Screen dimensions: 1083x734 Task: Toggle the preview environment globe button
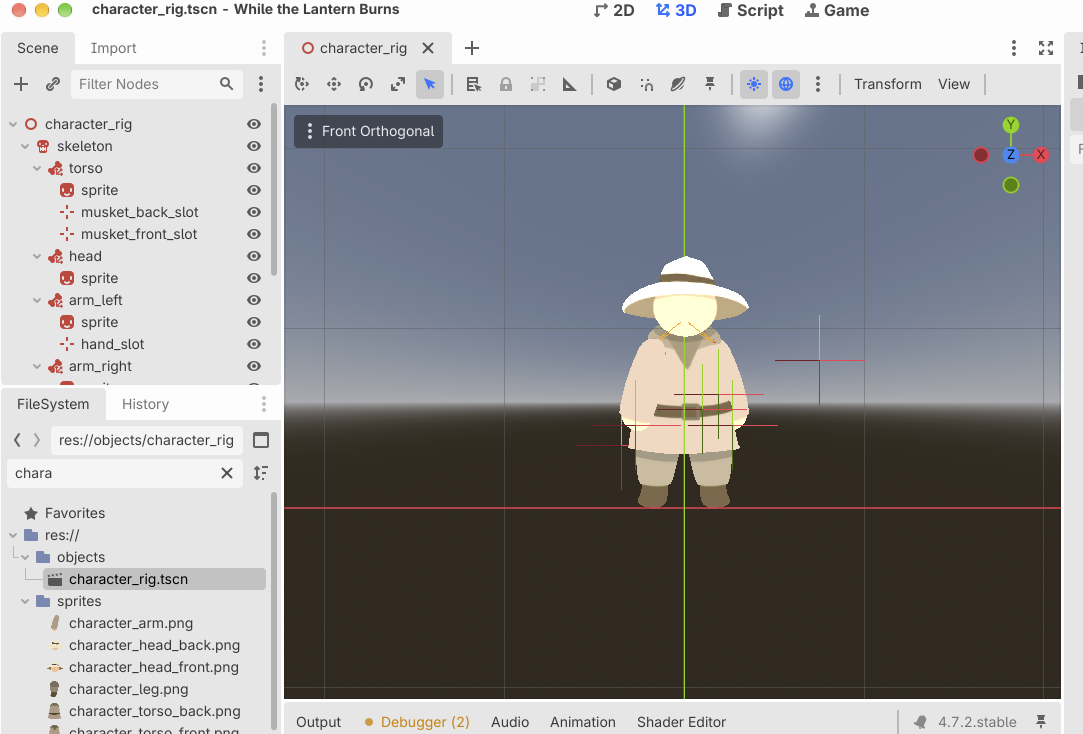tap(786, 84)
